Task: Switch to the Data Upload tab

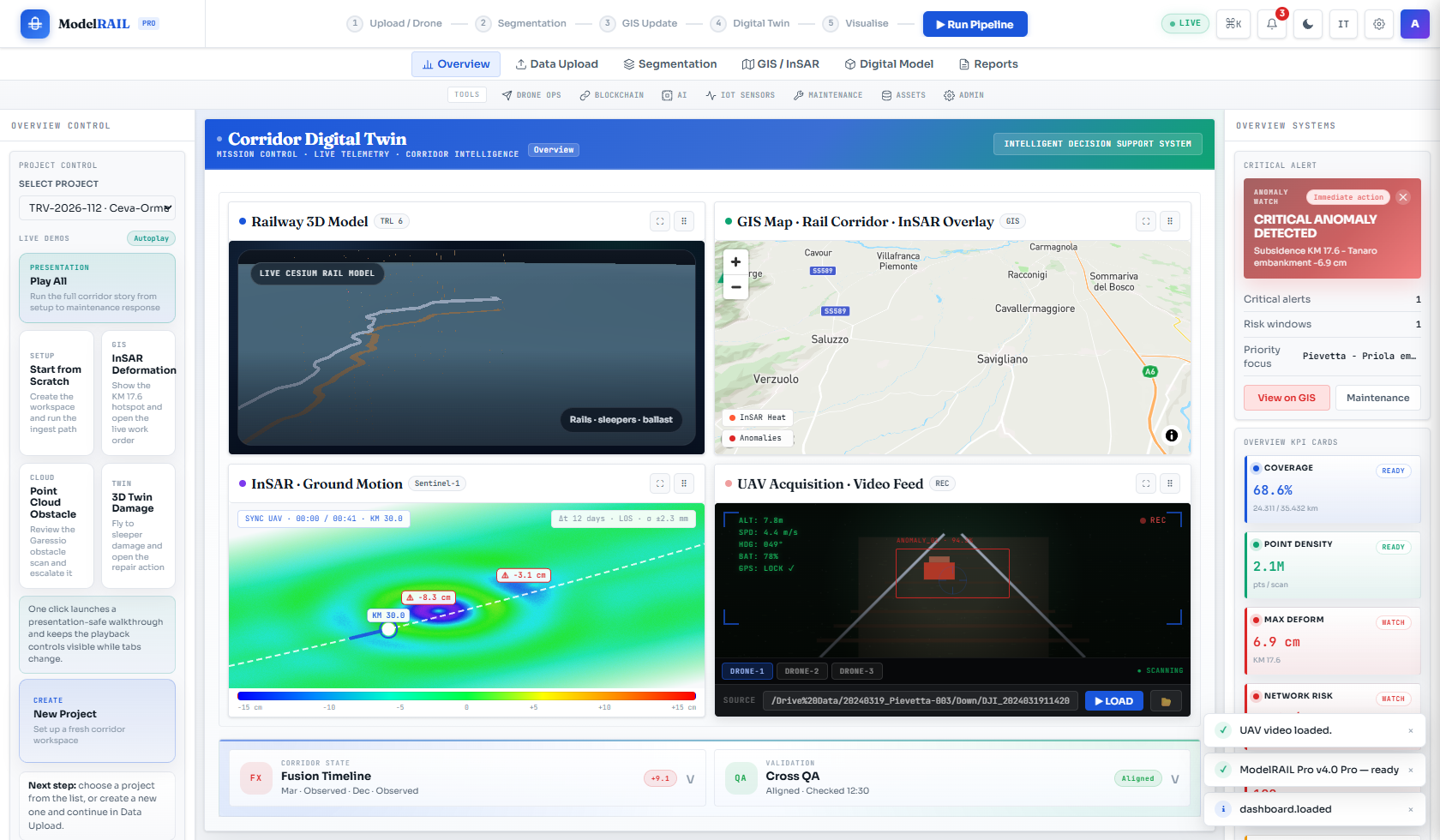Action: (557, 63)
